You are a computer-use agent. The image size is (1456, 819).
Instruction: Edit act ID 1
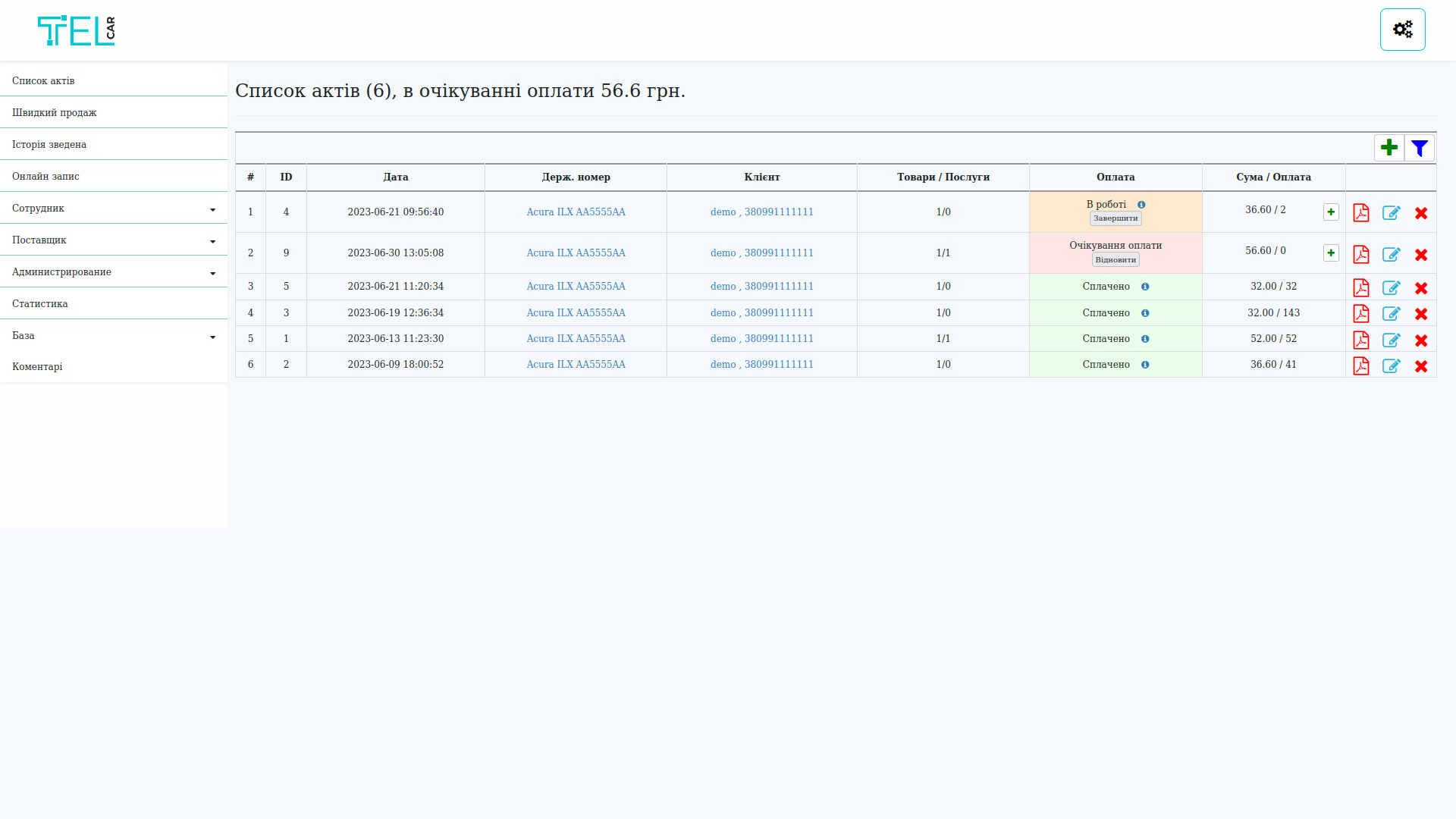(1392, 340)
